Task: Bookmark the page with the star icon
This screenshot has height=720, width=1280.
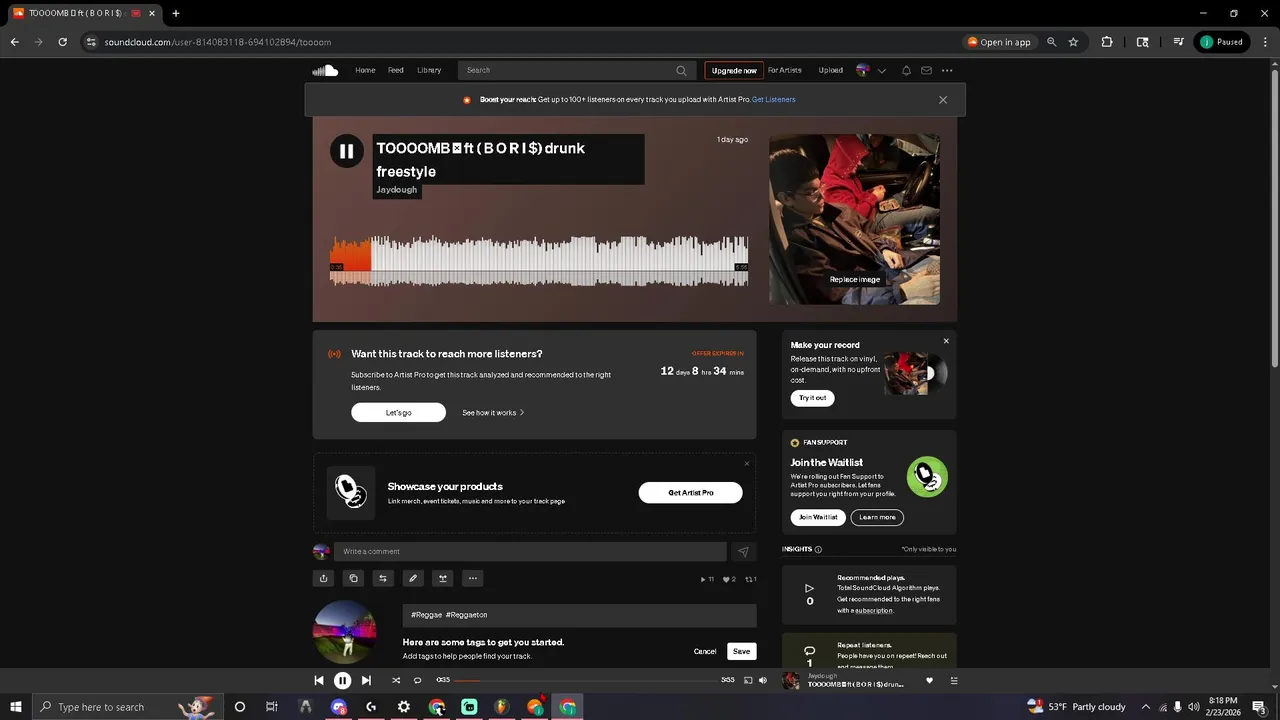Action: click(1073, 42)
